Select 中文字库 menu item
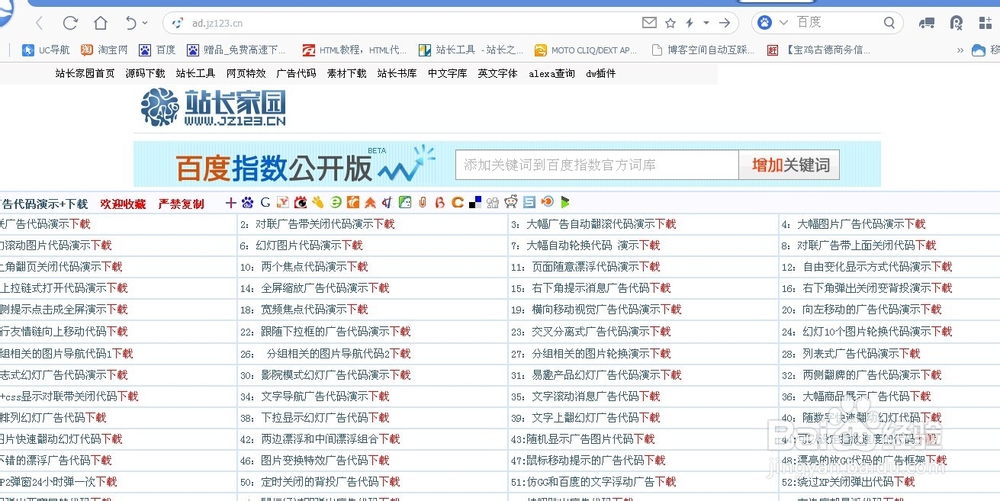Image resolution: width=1000 pixels, height=501 pixels. (x=447, y=73)
